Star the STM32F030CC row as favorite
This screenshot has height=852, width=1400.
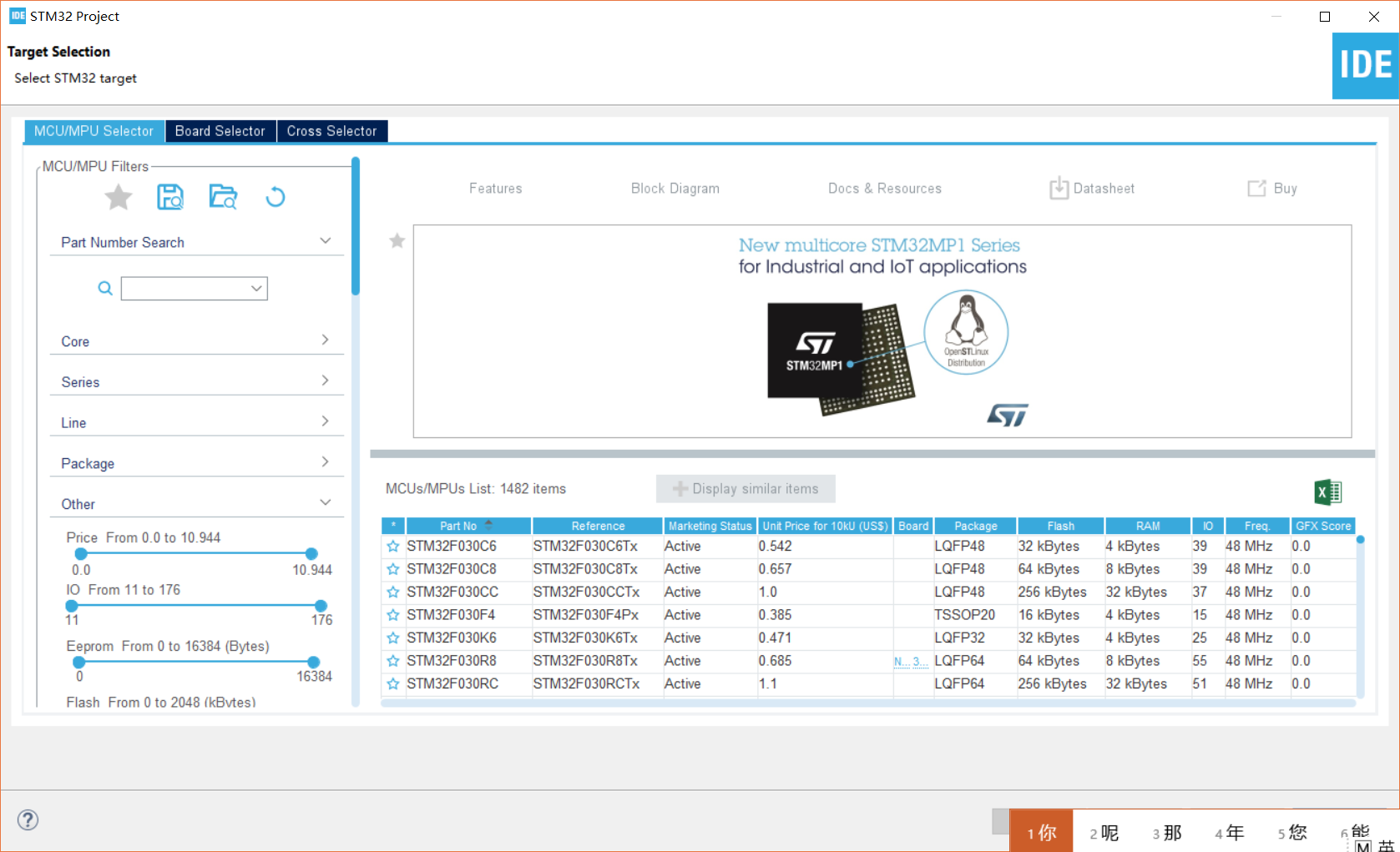(x=393, y=592)
